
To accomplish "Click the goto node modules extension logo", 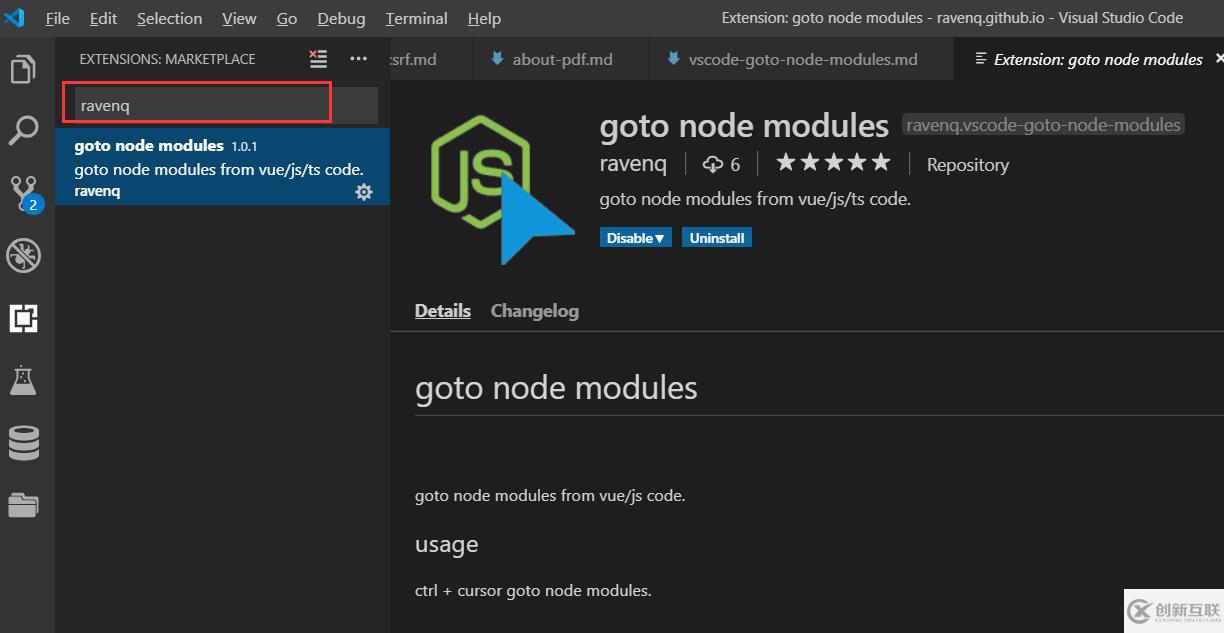I will [502, 190].
